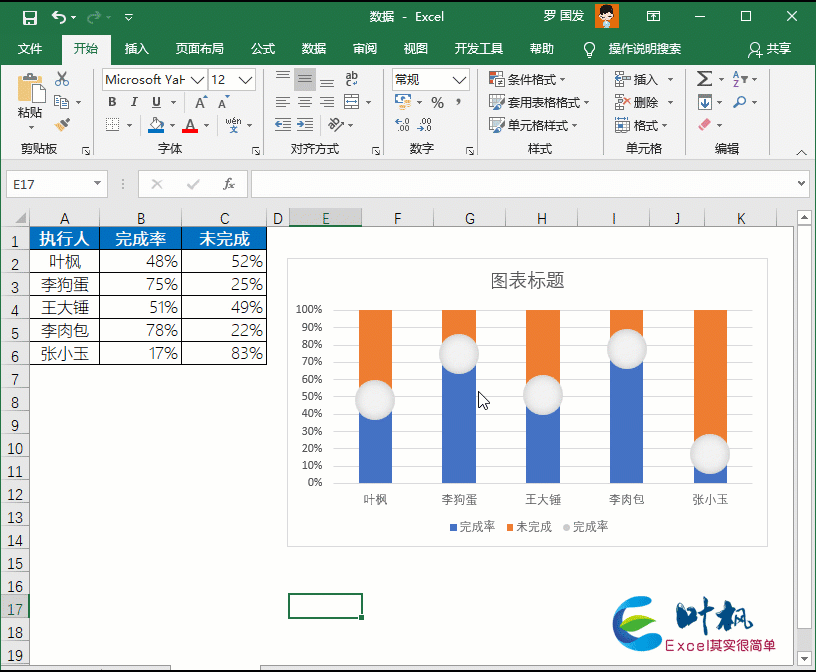Switch to the 插入 ribbon tab
The height and width of the screenshot is (672, 816).
pos(136,47)
